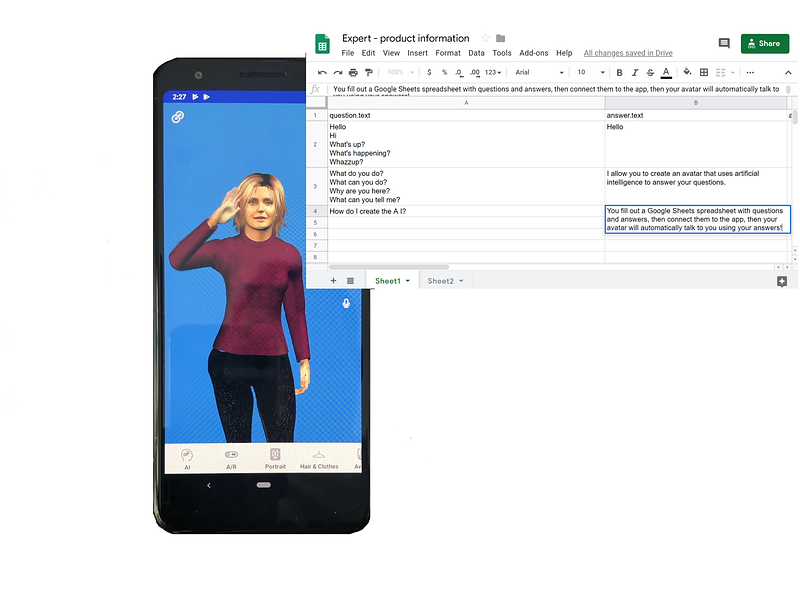Tap the microphone icon on the phone
This screenshot has height=600, width=800.
click(346, 304)
